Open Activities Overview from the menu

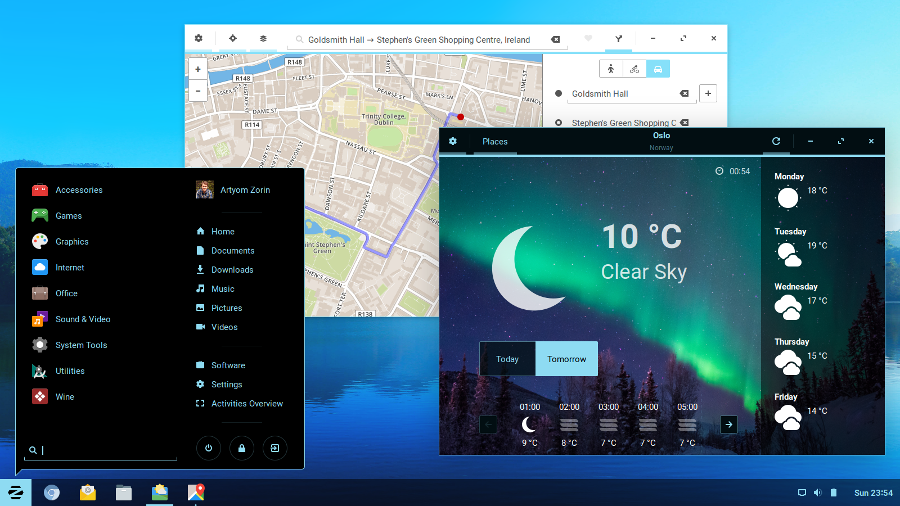pos(246,404)
